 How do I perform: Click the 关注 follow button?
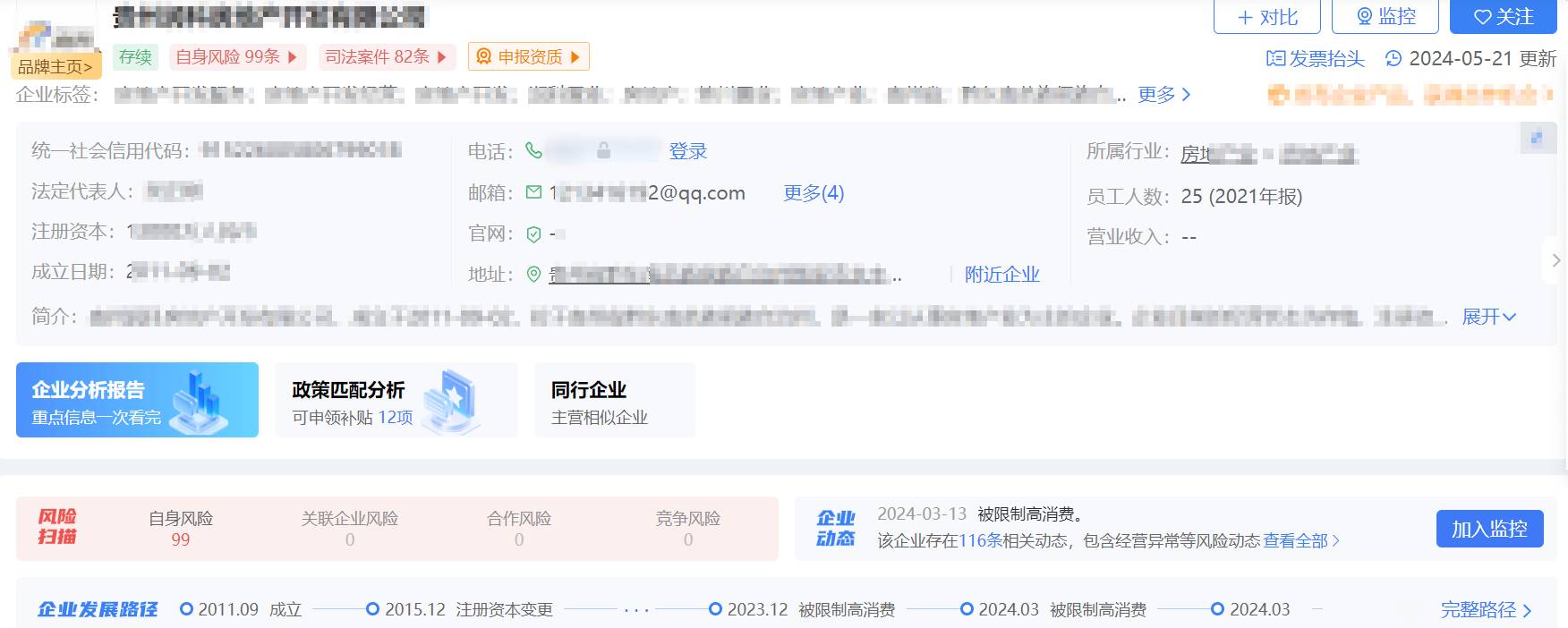(x=1504, y=17)
